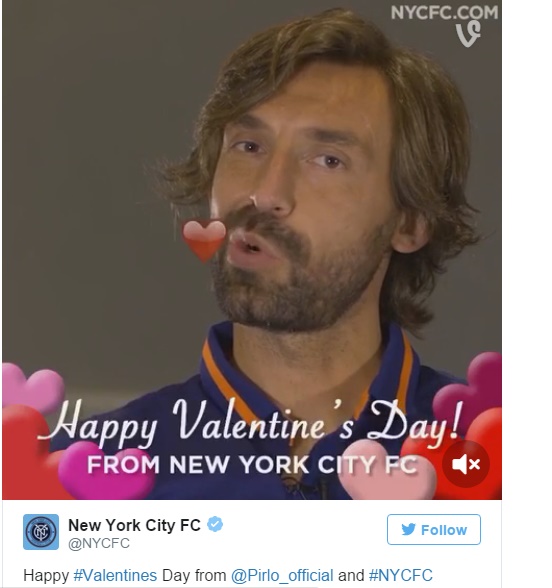The image size is (552, 588).
Task: Click the red heart emoji near the lips
Action: pos(204,241)
